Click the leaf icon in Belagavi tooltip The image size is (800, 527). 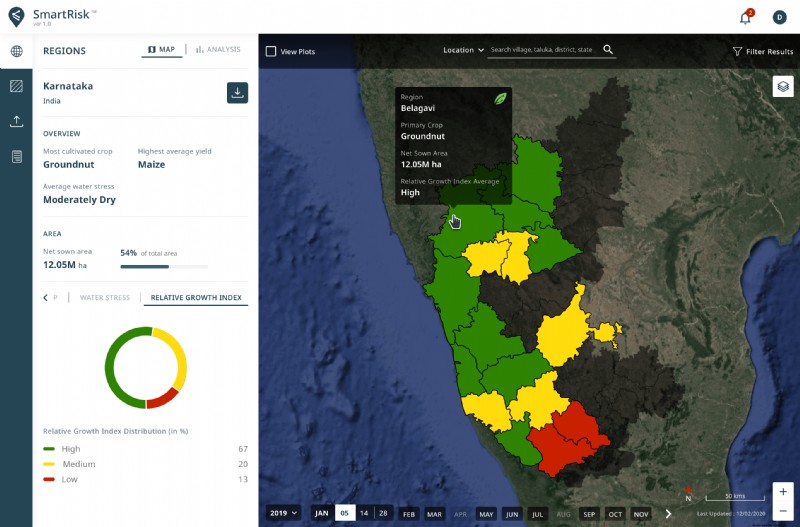[501, 98]
